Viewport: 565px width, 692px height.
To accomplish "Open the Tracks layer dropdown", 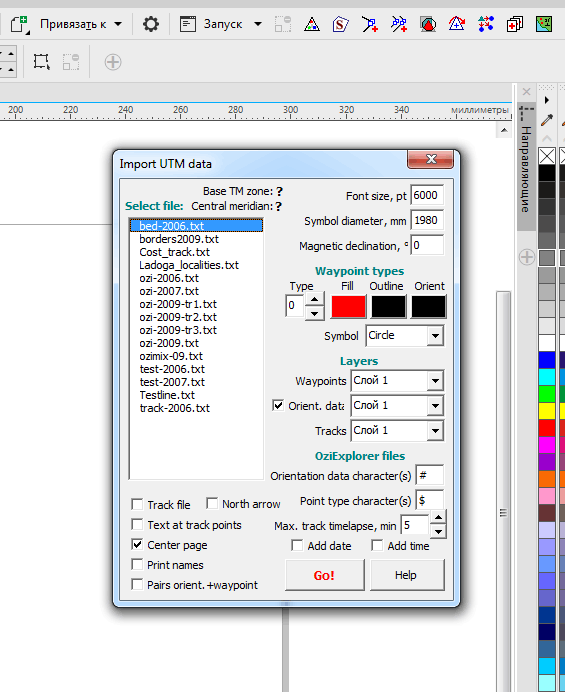I will [x=435, y=431].
